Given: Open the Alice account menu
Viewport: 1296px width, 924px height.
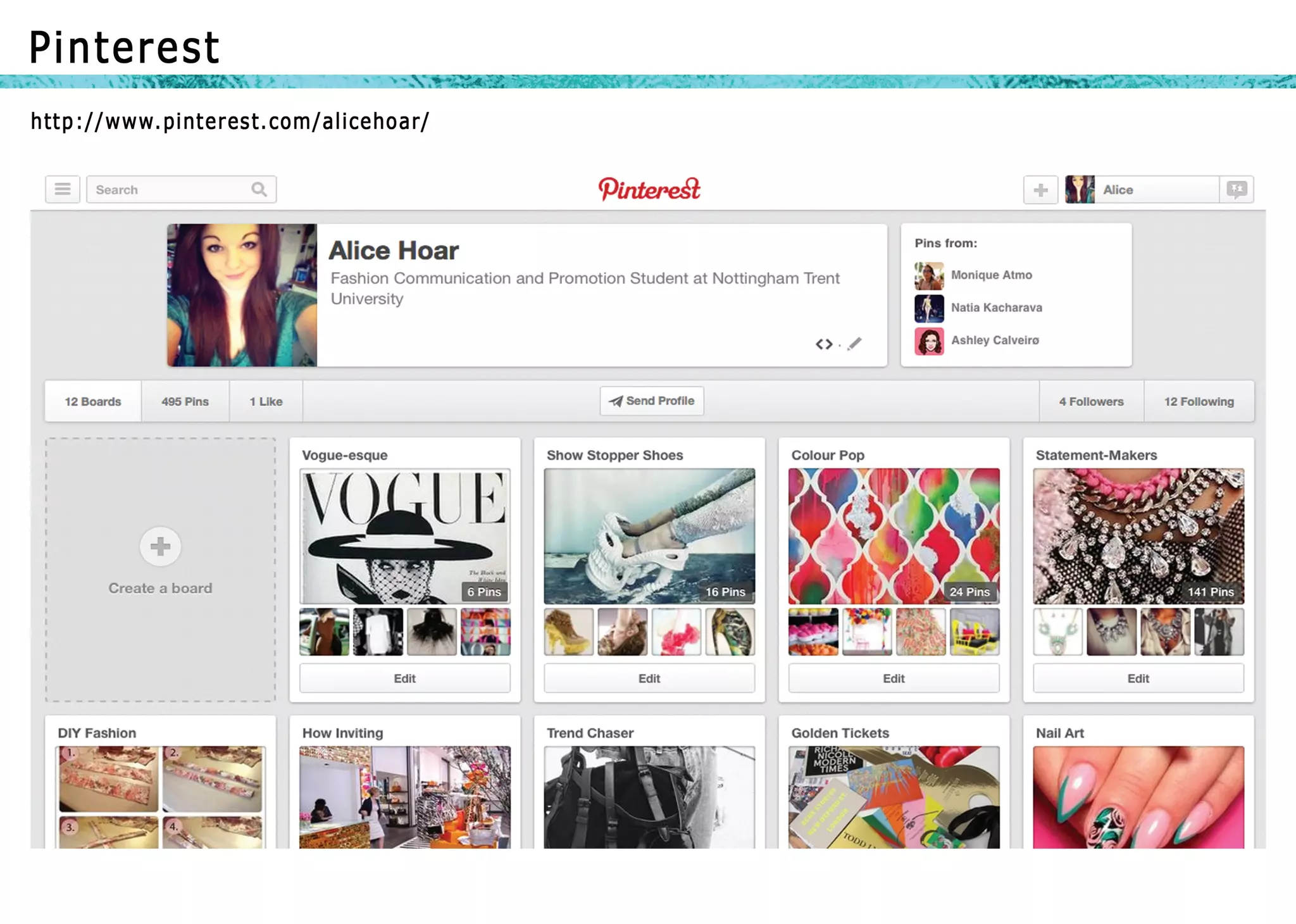Looking at the screenshot, I should 1142,189.
